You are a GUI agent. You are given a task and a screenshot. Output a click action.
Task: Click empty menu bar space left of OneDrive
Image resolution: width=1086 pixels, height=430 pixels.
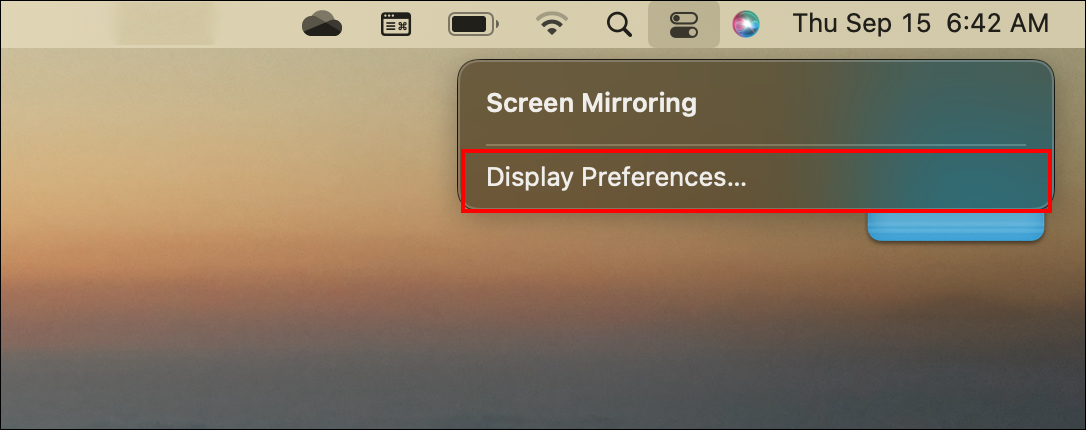[x=260, y=24]
